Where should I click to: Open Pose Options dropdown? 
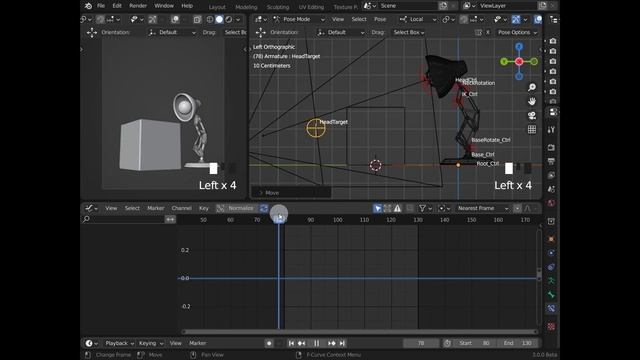pos(517,32)
